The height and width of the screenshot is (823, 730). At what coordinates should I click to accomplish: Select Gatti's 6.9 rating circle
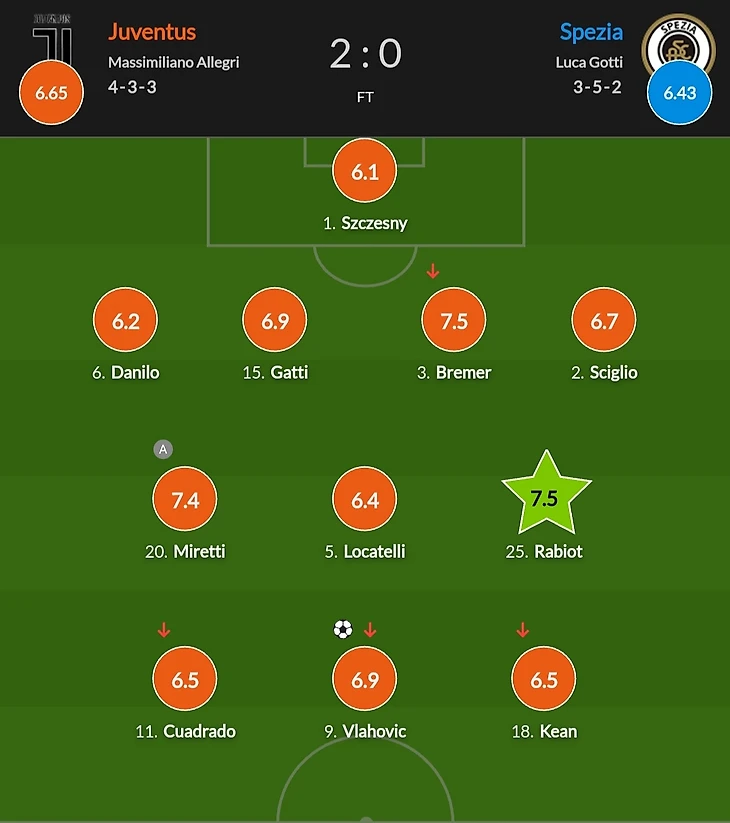click(x=275, y=321)
